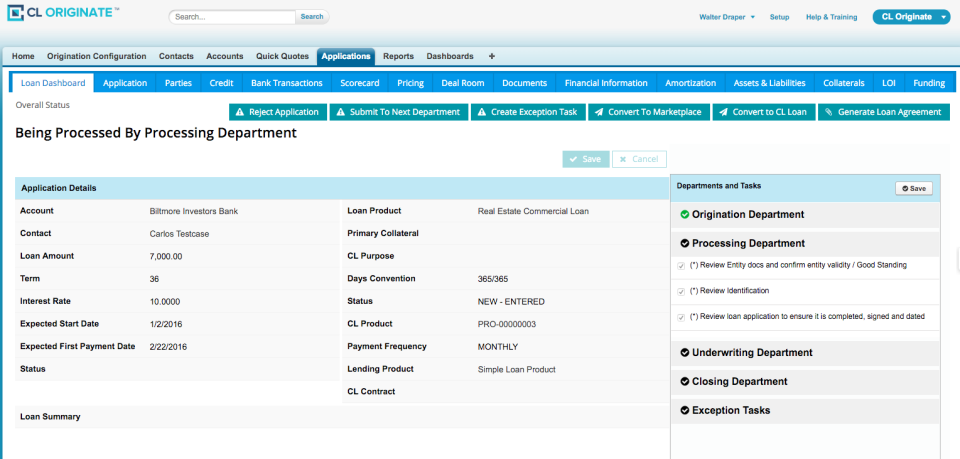Click the check icon beside Underwriting Department
960x459 pixels.
coord(684,353)
